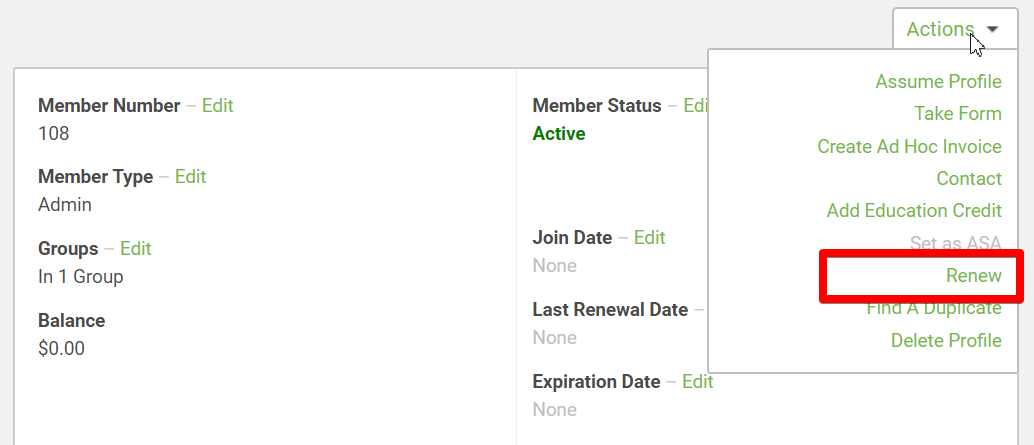Edit the Join Date
This screenshot has width=1034, height=445.
pos(650,237)
